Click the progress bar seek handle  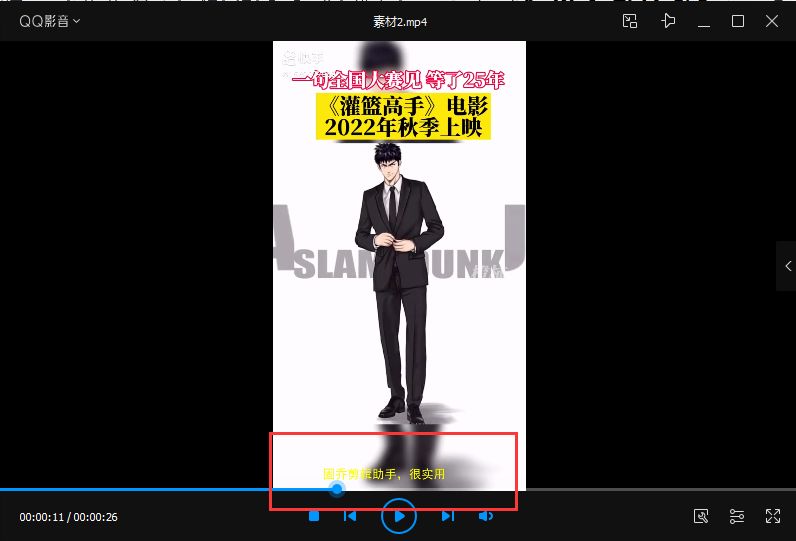click(x=337, y=489)
